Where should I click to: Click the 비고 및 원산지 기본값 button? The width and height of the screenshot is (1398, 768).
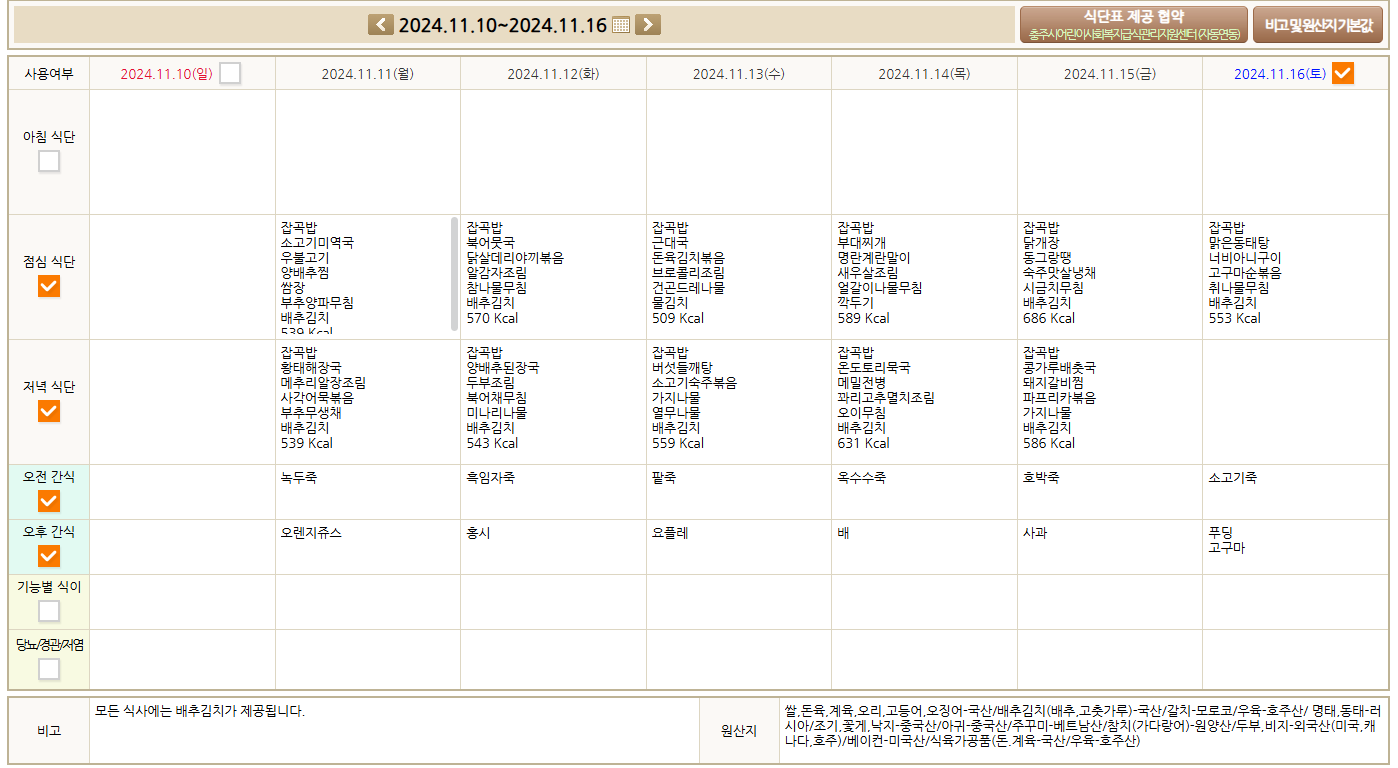[x=1317, y=25]
